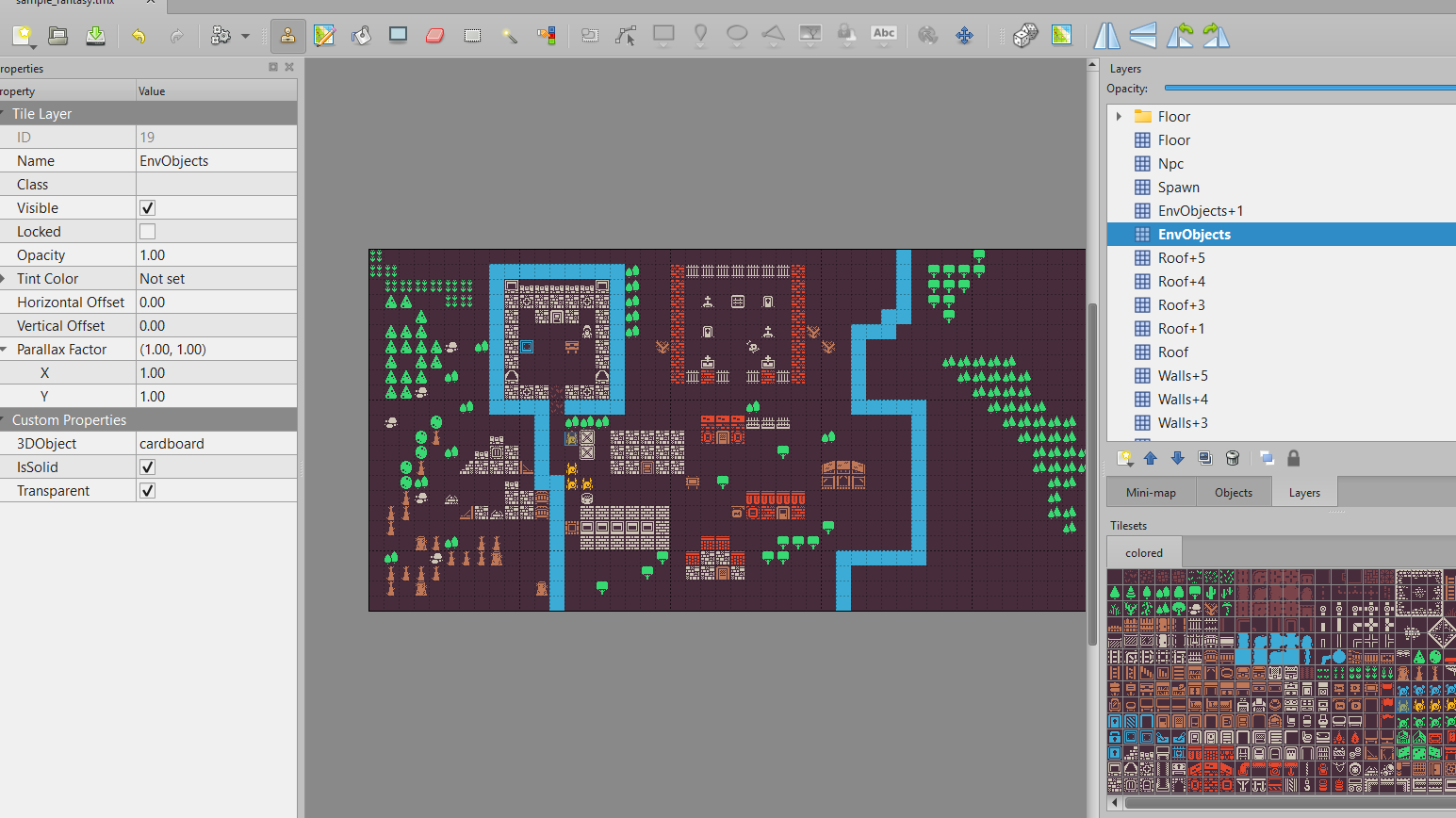Screen dimensions: 1456x818
Task: Redo the last undone action
Action: click(x=176, y=36)
